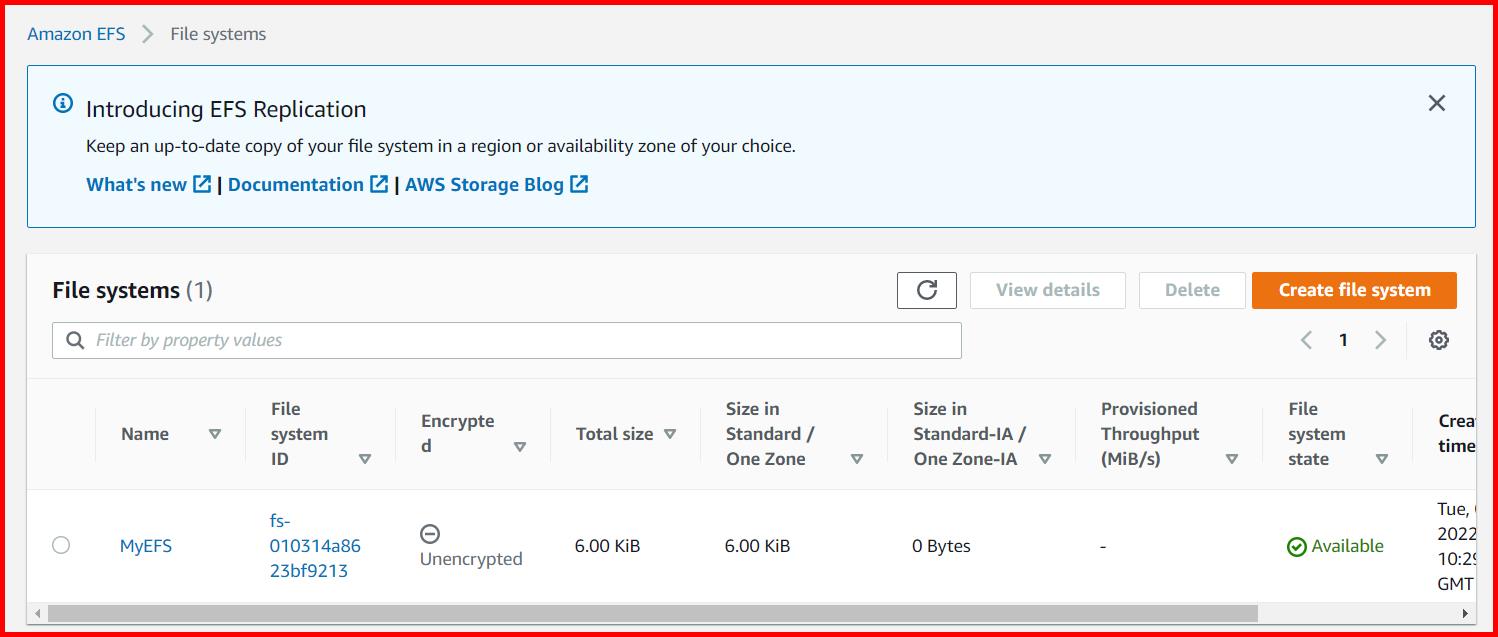This screenshot has height=637, width=1498.
Task: Open the table preferences gear
Action: click(1438, 340)
